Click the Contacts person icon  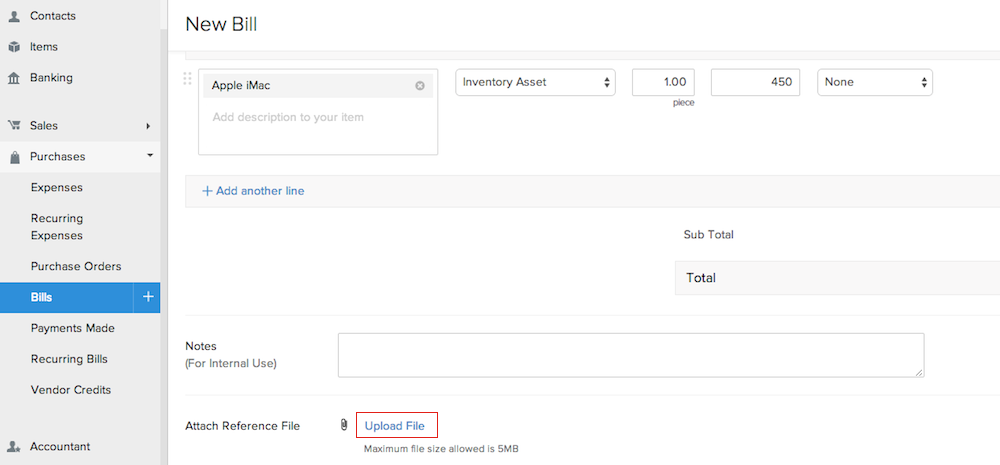point(14,16)
